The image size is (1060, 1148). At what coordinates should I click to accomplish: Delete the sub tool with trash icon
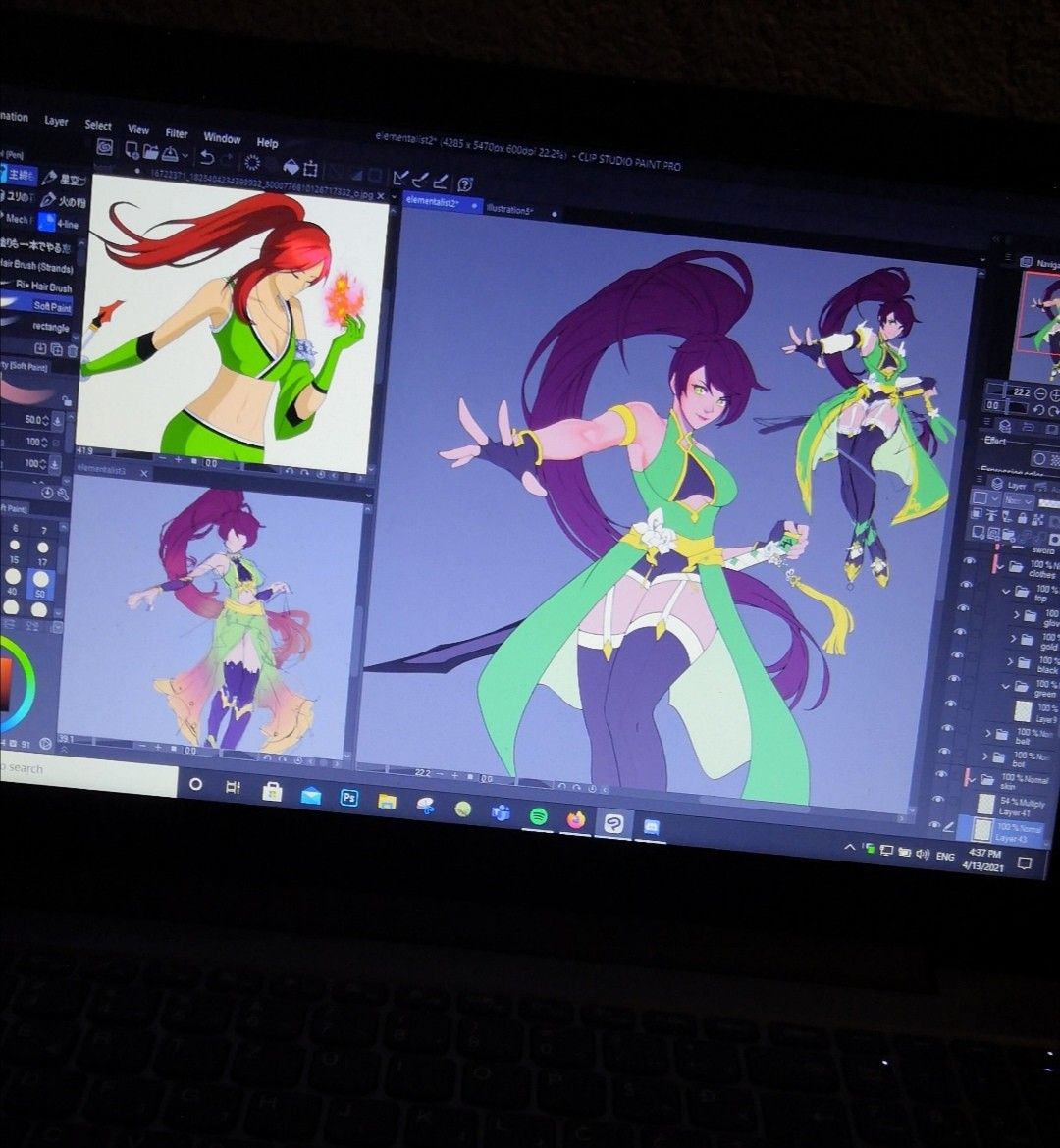pos(73,350)
